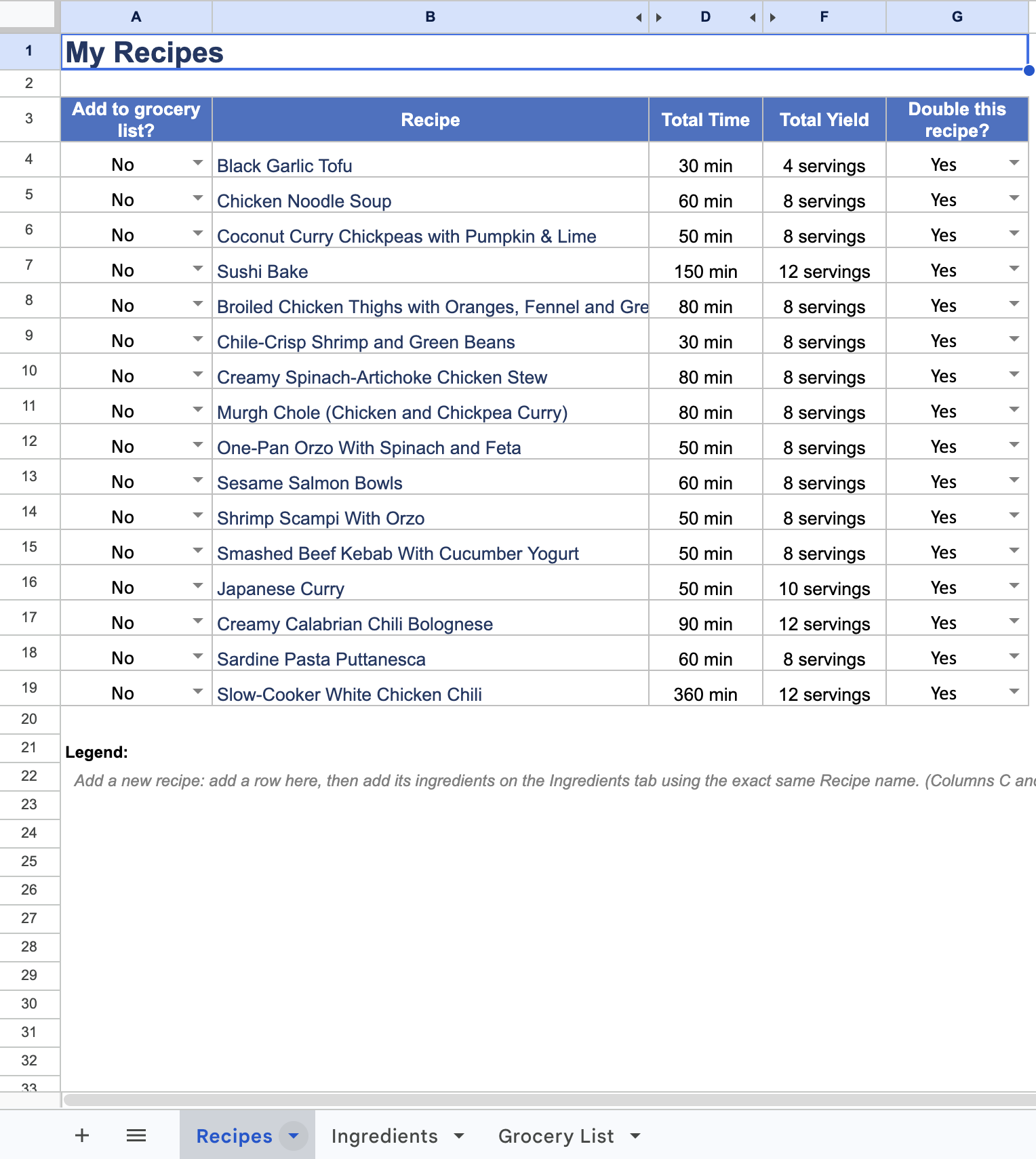Open grocery list dropdown for Sushi Bake
Viewport: 1036px width, 1159px height.
click(198, 268)
